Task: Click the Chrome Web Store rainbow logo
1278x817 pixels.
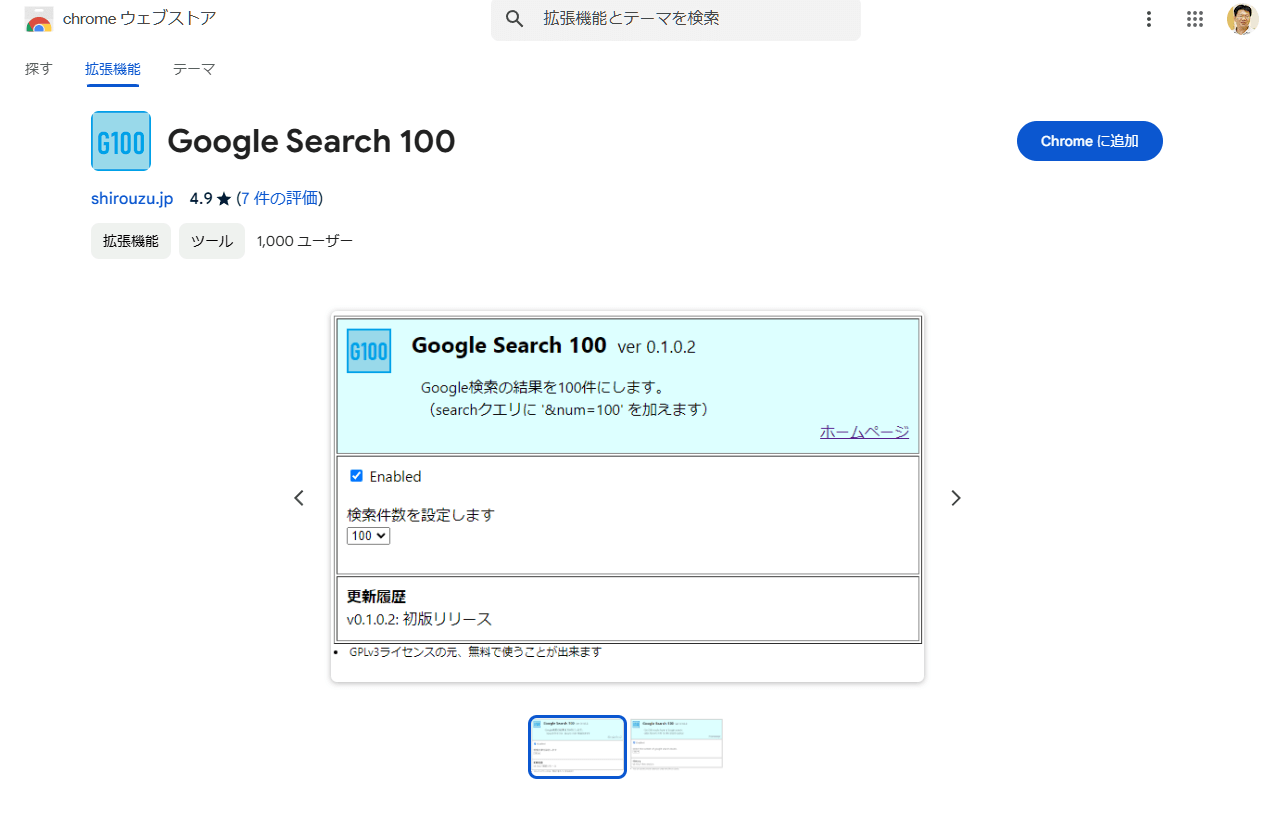Action: pyautogui.click(x=39, y=19)
